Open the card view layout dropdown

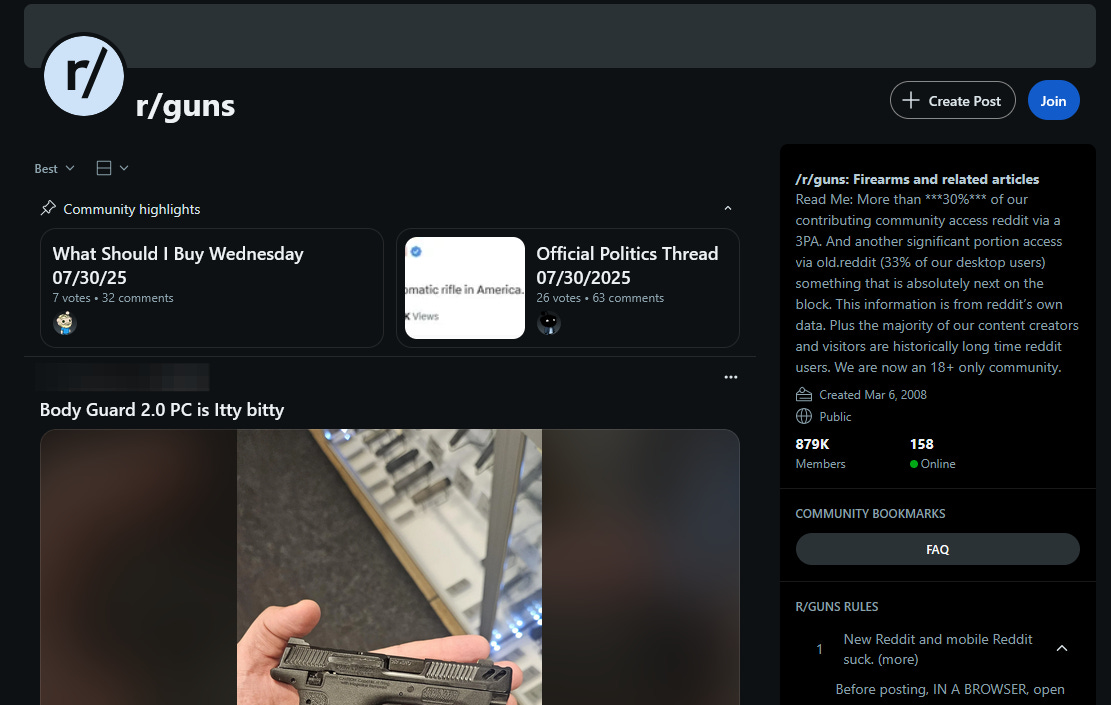(x=112, y=168)
